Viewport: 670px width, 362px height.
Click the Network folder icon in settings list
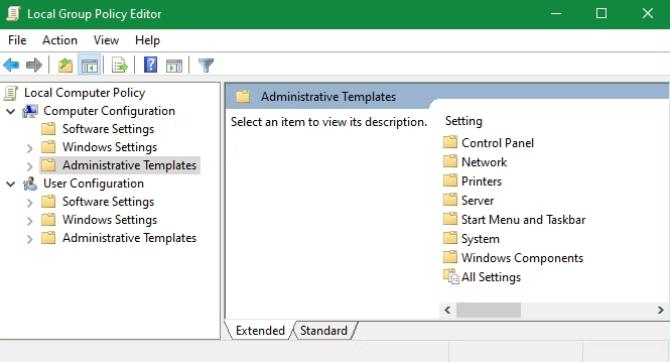point(450,162)
